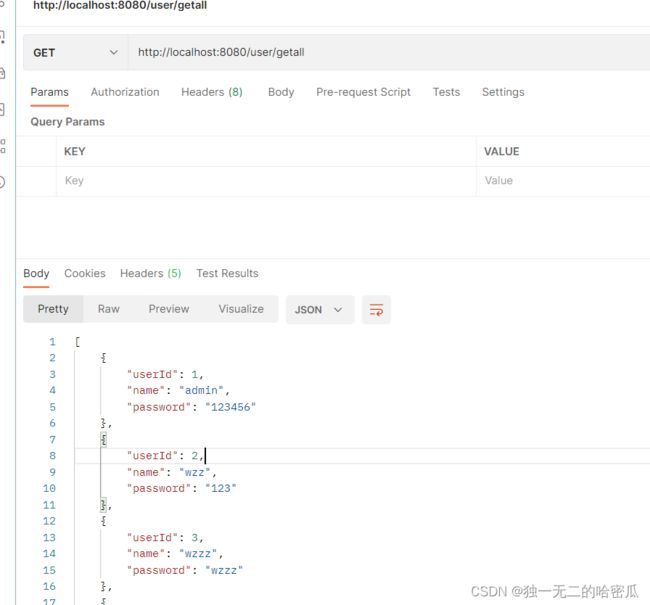This screenshot has width=650, height=605.
Task: Click the Key input cell in Query Params
Action: (265, 181)
